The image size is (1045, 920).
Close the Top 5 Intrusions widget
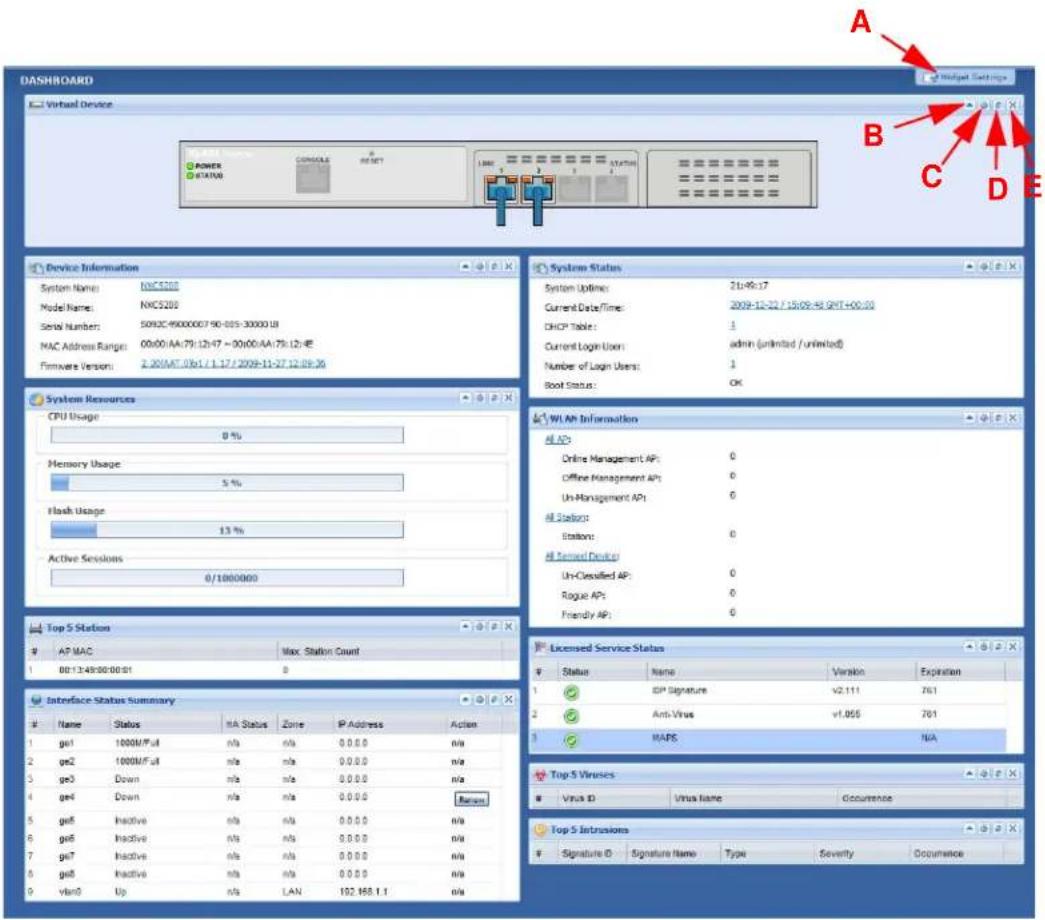tap(1013, 829)
